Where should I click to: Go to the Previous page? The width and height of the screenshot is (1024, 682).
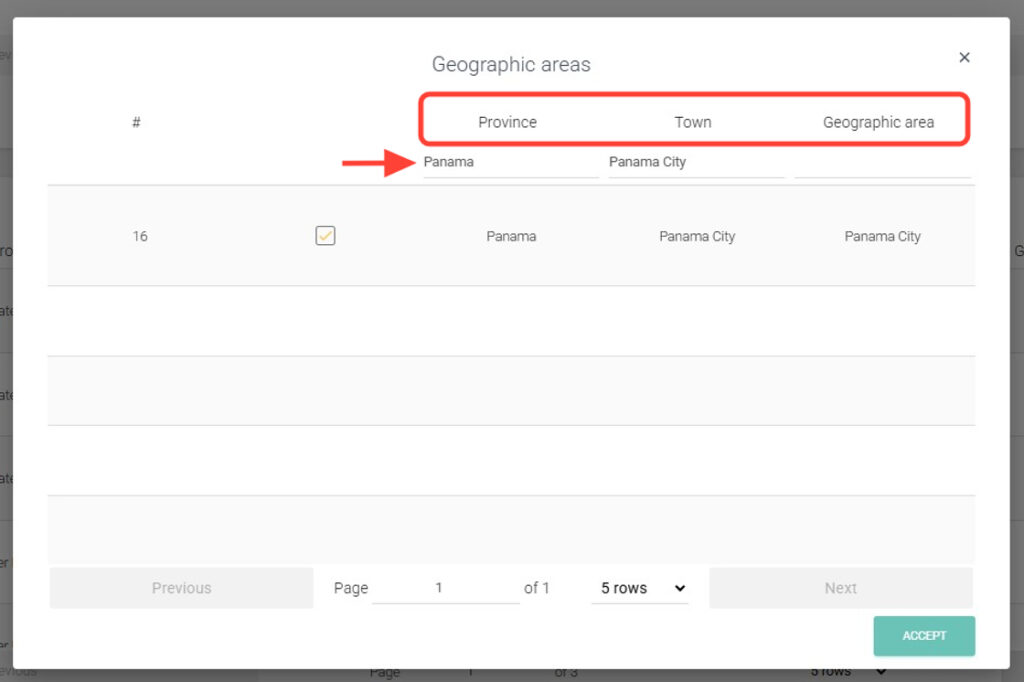tap(181, 588)
